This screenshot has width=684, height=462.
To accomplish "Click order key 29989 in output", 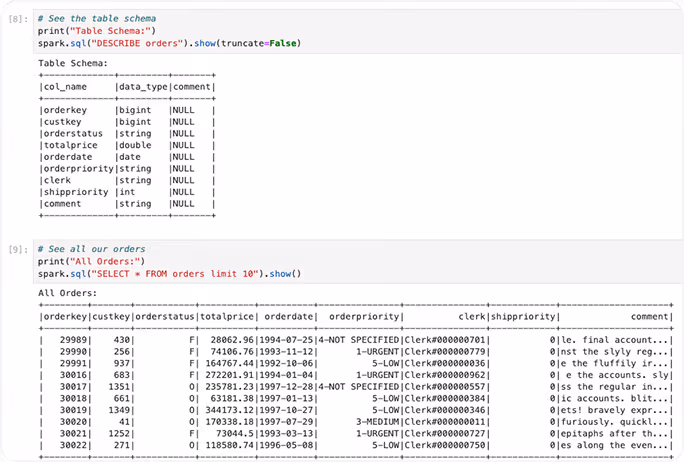I will pos(73,340).
